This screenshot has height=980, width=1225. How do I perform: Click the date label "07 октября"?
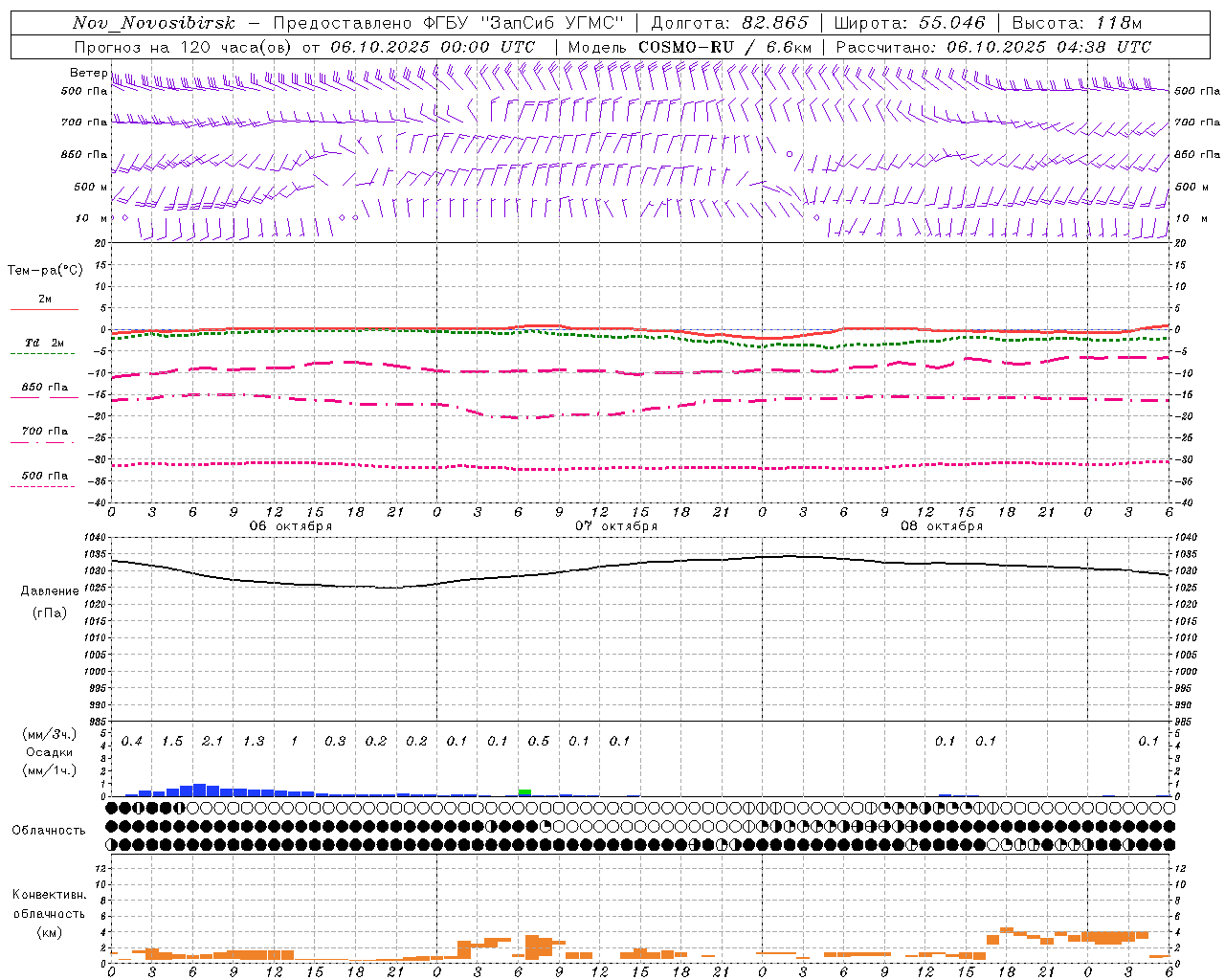coord(616,526)
